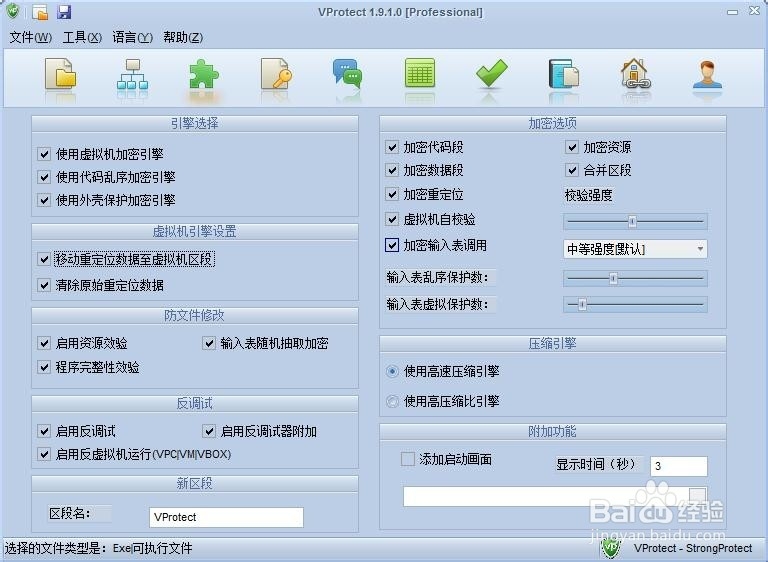Toggle 合并区段 checkbox

coord(572,170)
